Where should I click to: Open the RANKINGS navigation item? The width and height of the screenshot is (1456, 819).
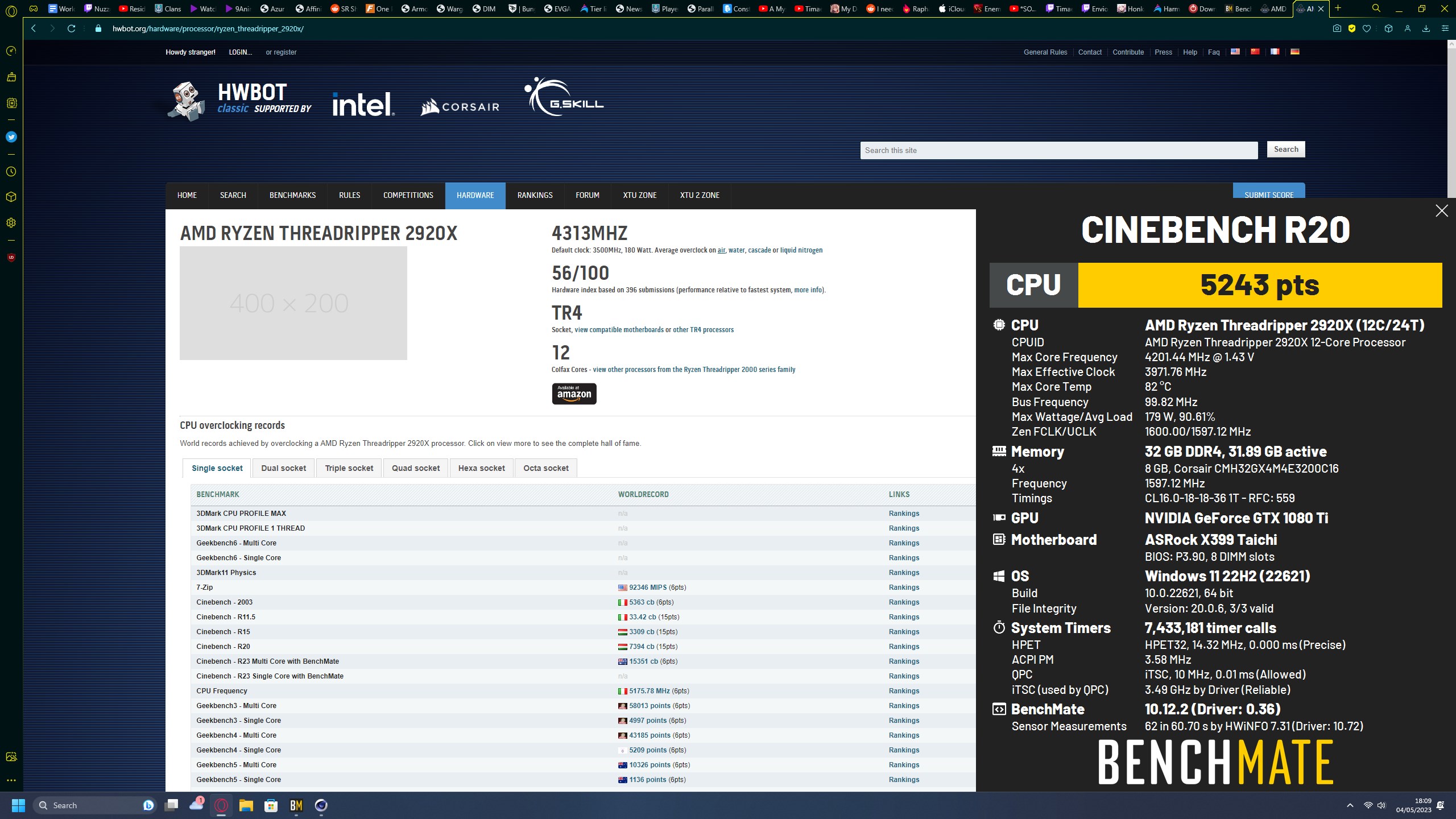(x=535, y=195)
